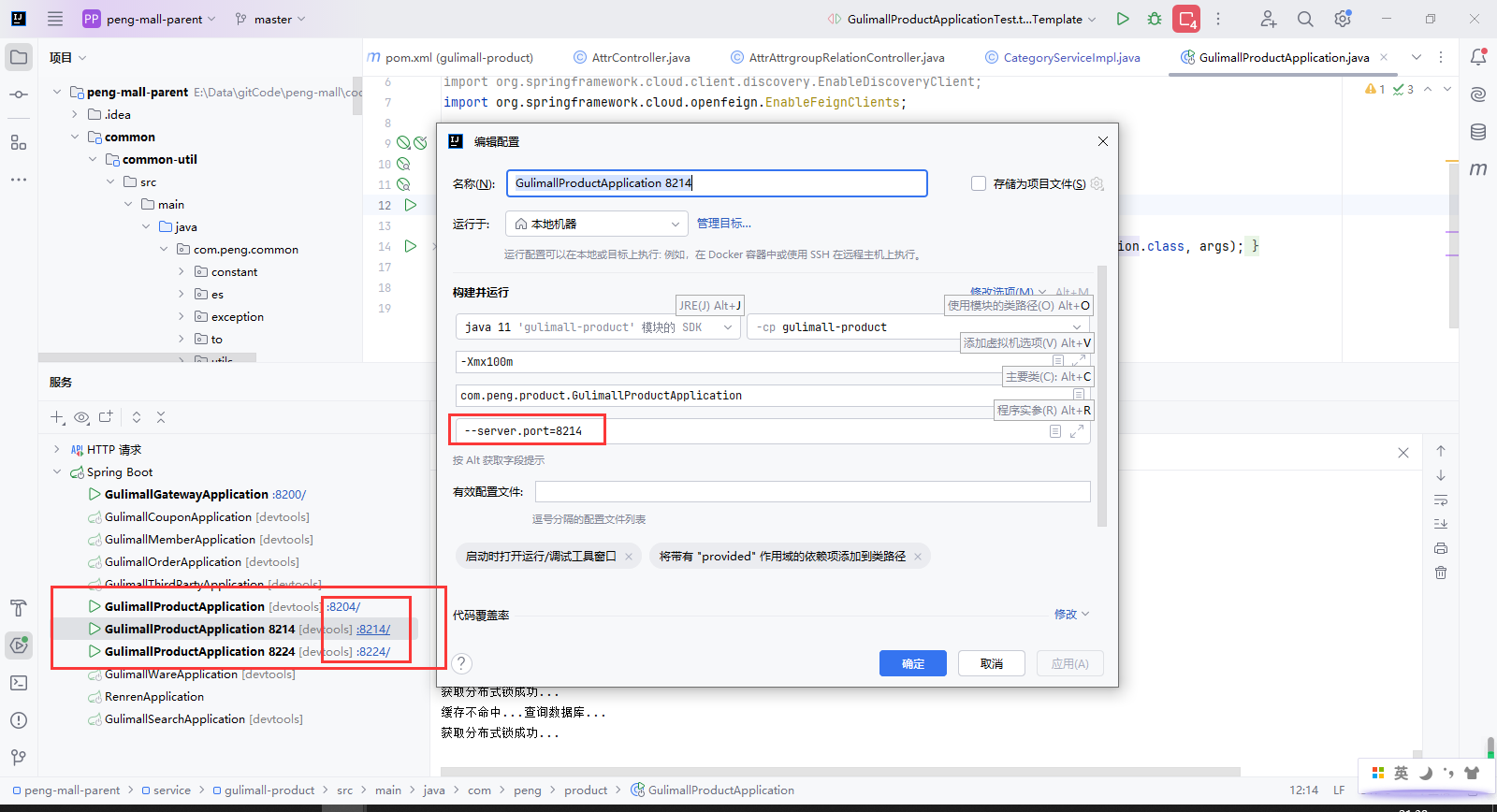Viewport: 1497px width, 812px height.
Task: Open the Commit tool window icon
Action: tap(19, 94)
